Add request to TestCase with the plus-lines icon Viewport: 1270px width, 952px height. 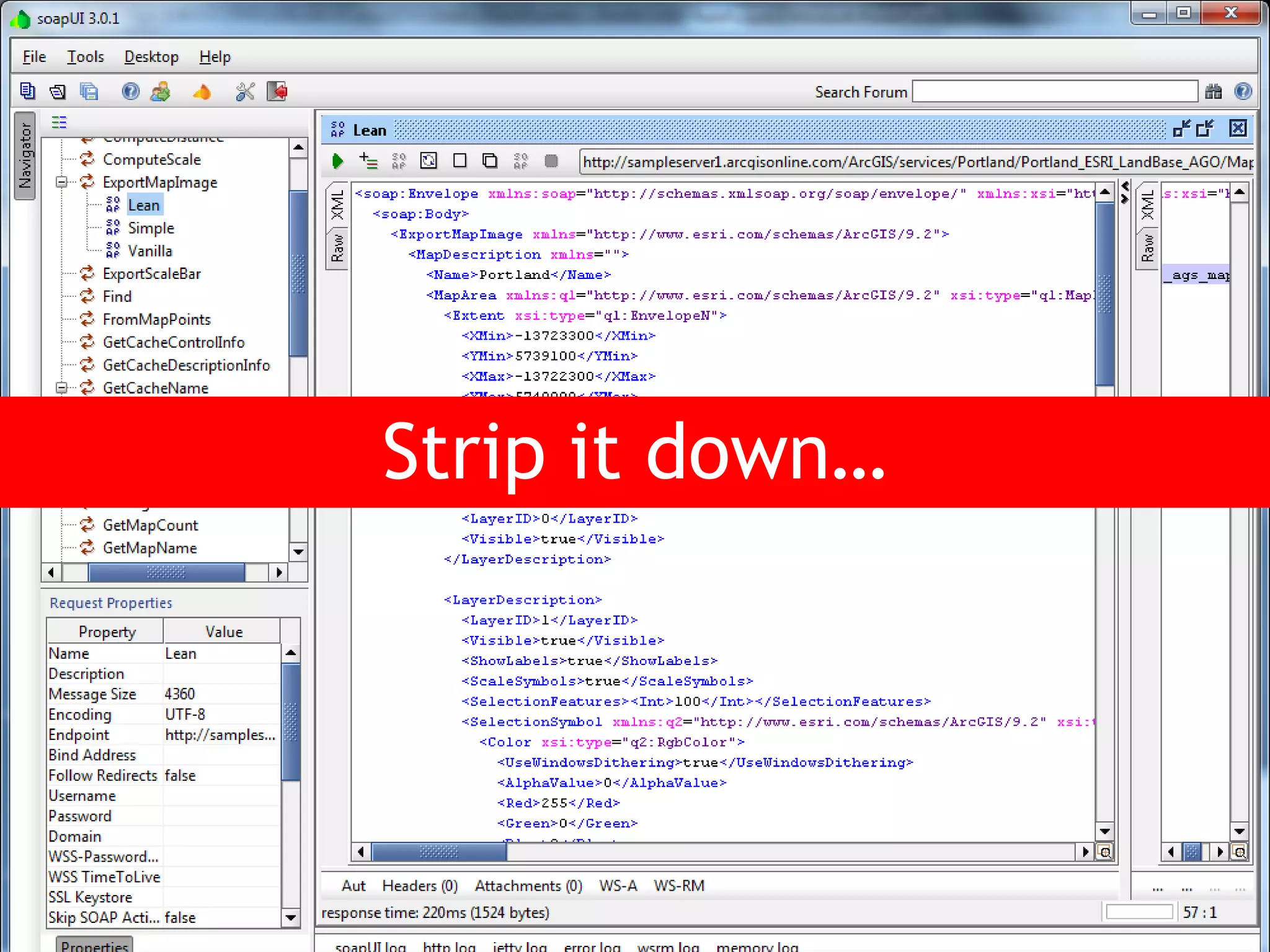tap(368, 161)
